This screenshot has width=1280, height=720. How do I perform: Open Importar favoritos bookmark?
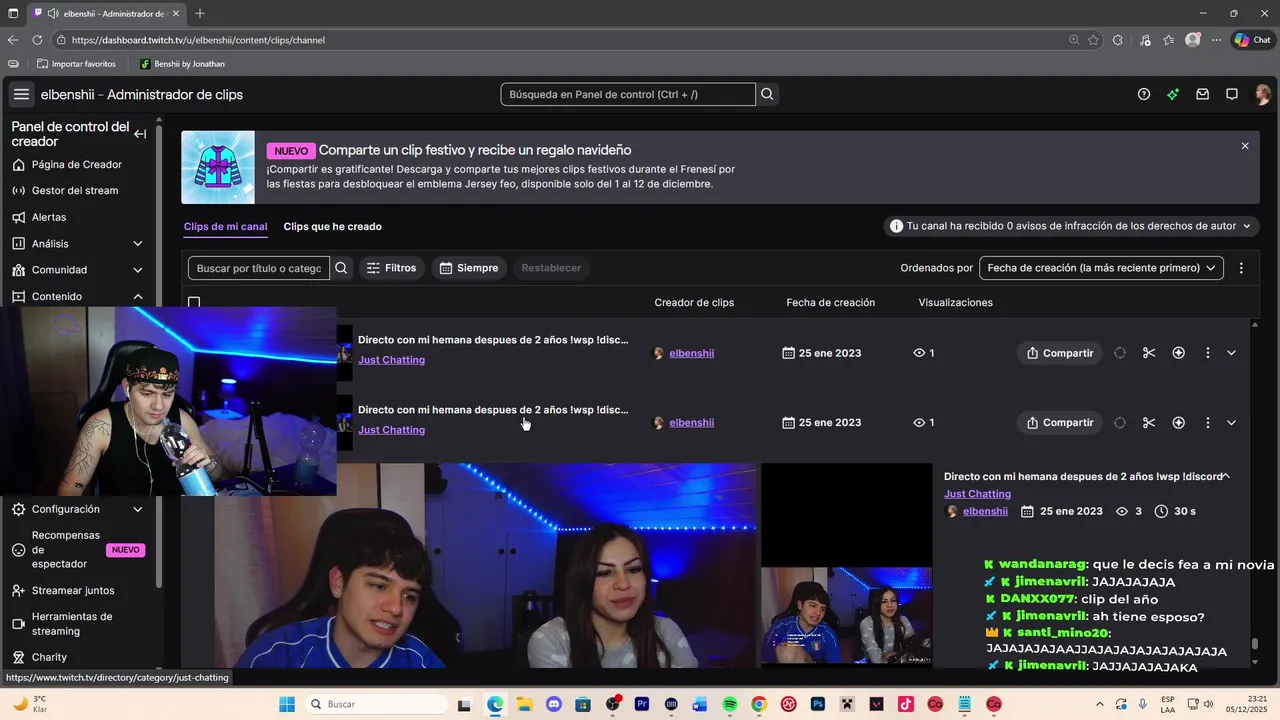76,64
